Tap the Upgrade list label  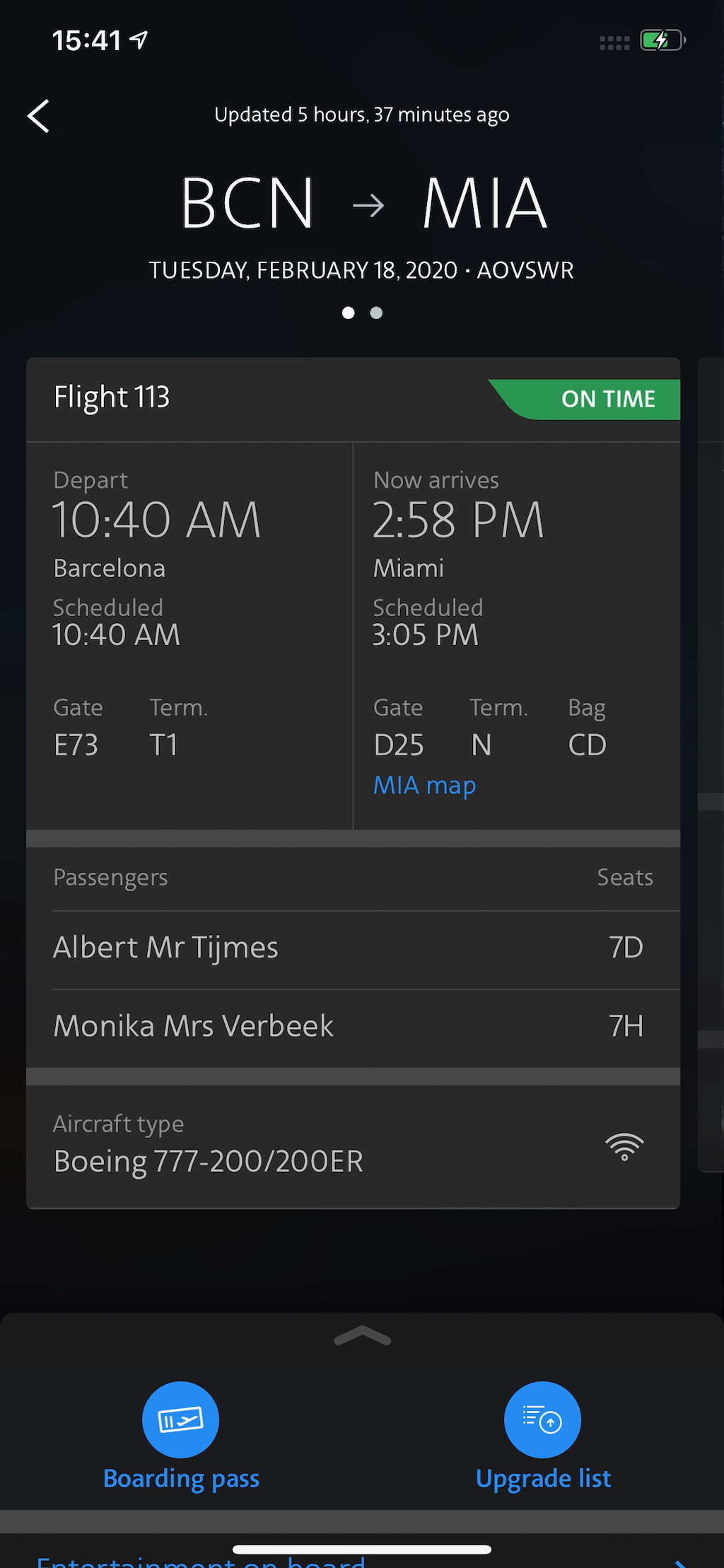(543, 1478)
